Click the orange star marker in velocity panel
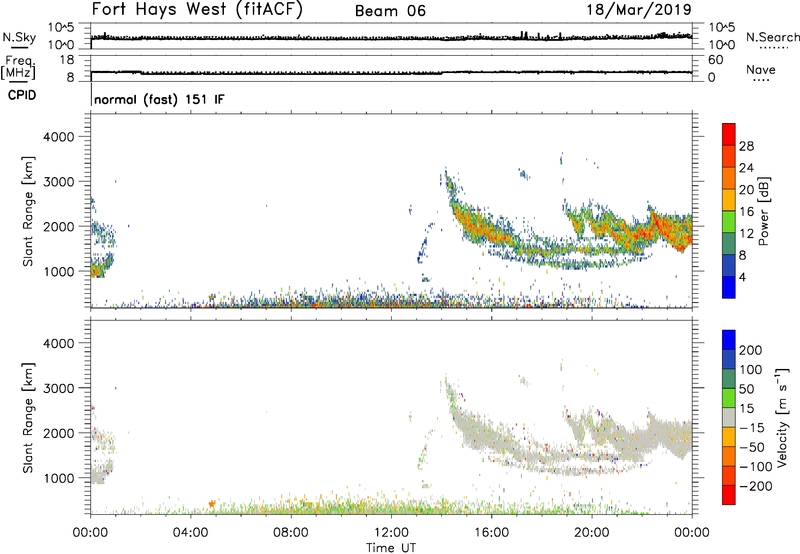 tap(212, 504)
